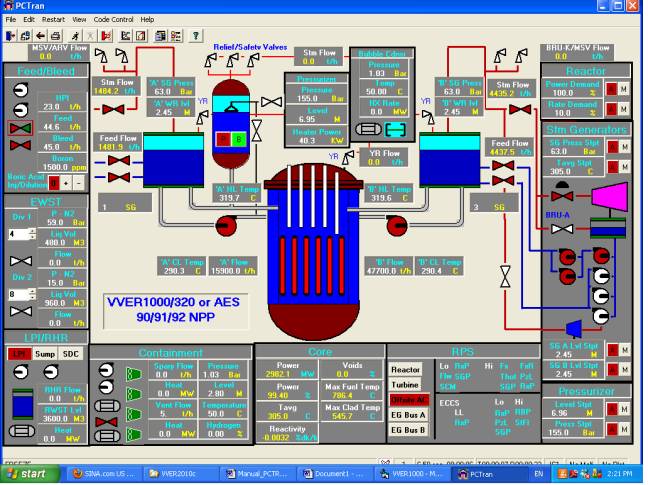Set SG Press Stpt to Manual (M)
648x485 pixels.
[624, 147]
